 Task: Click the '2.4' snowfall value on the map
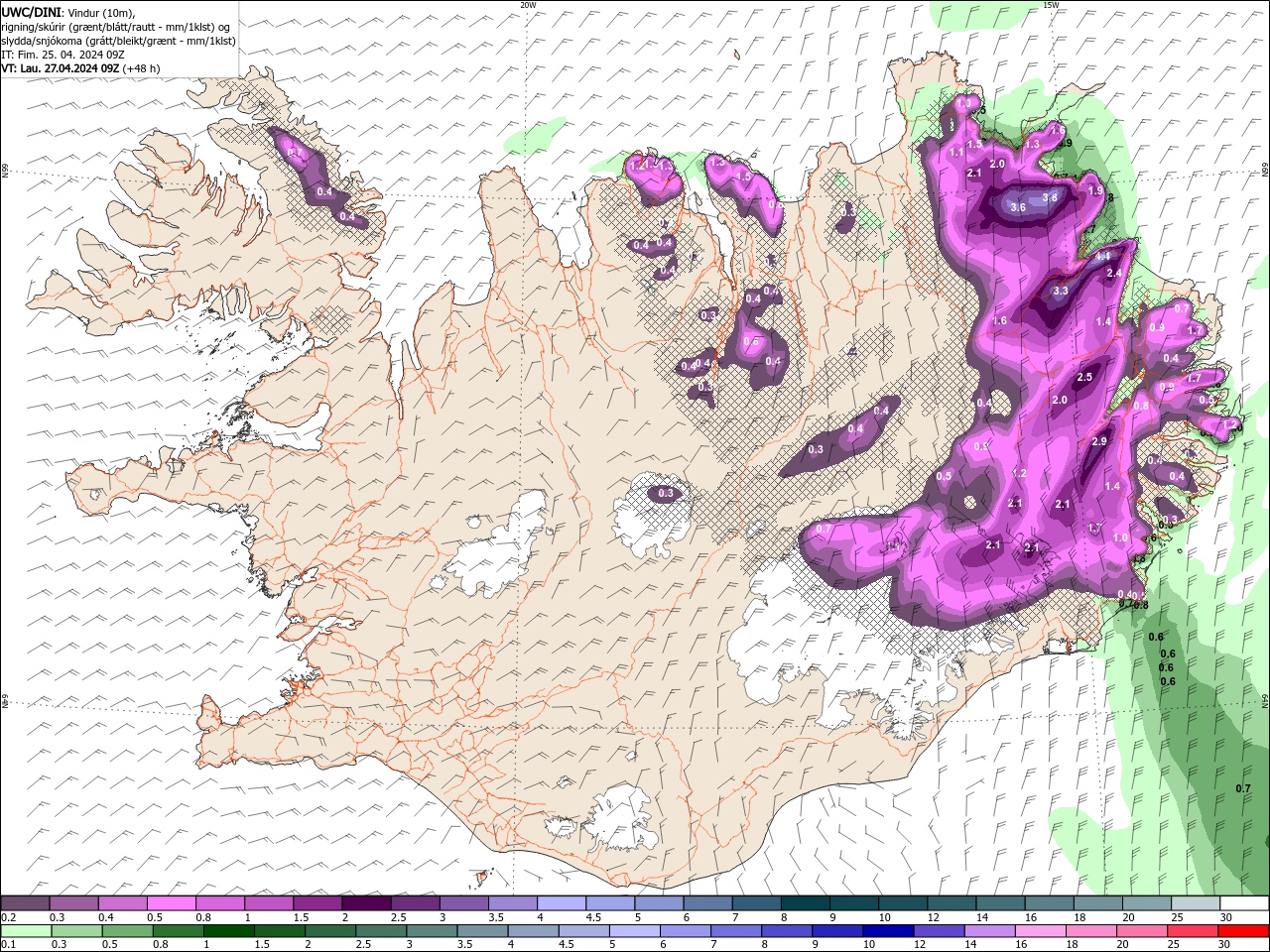[1113, 273]
